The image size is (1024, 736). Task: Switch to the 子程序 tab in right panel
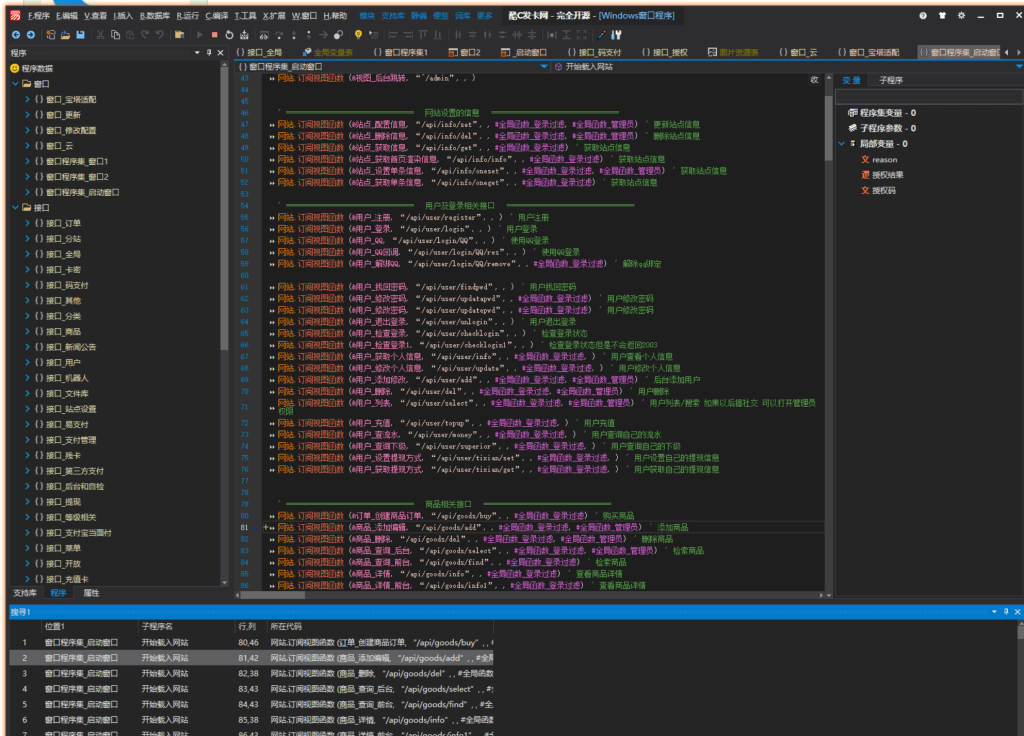tap(890, 80)
